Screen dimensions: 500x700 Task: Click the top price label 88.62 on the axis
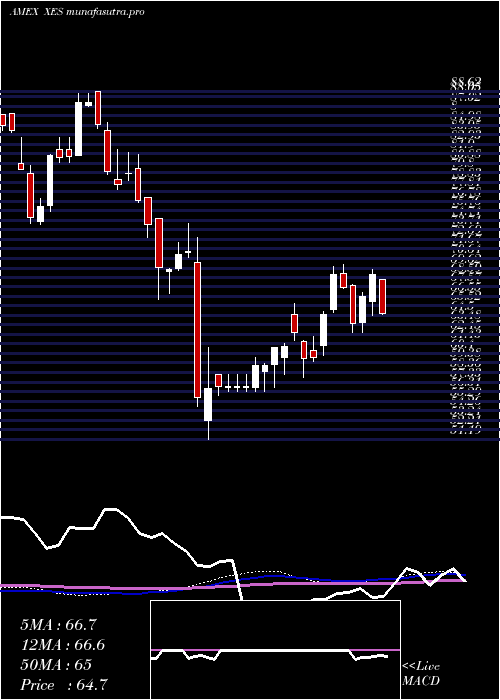point(466,82)
